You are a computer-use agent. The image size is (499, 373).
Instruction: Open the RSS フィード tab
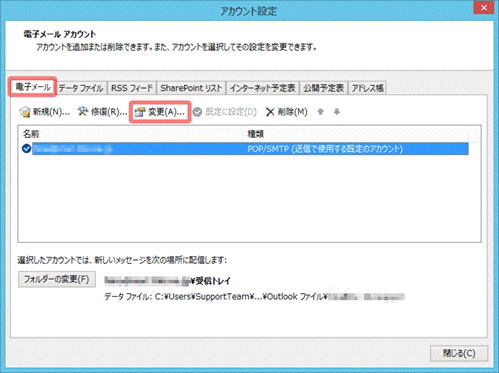click(x=132, y=88)
